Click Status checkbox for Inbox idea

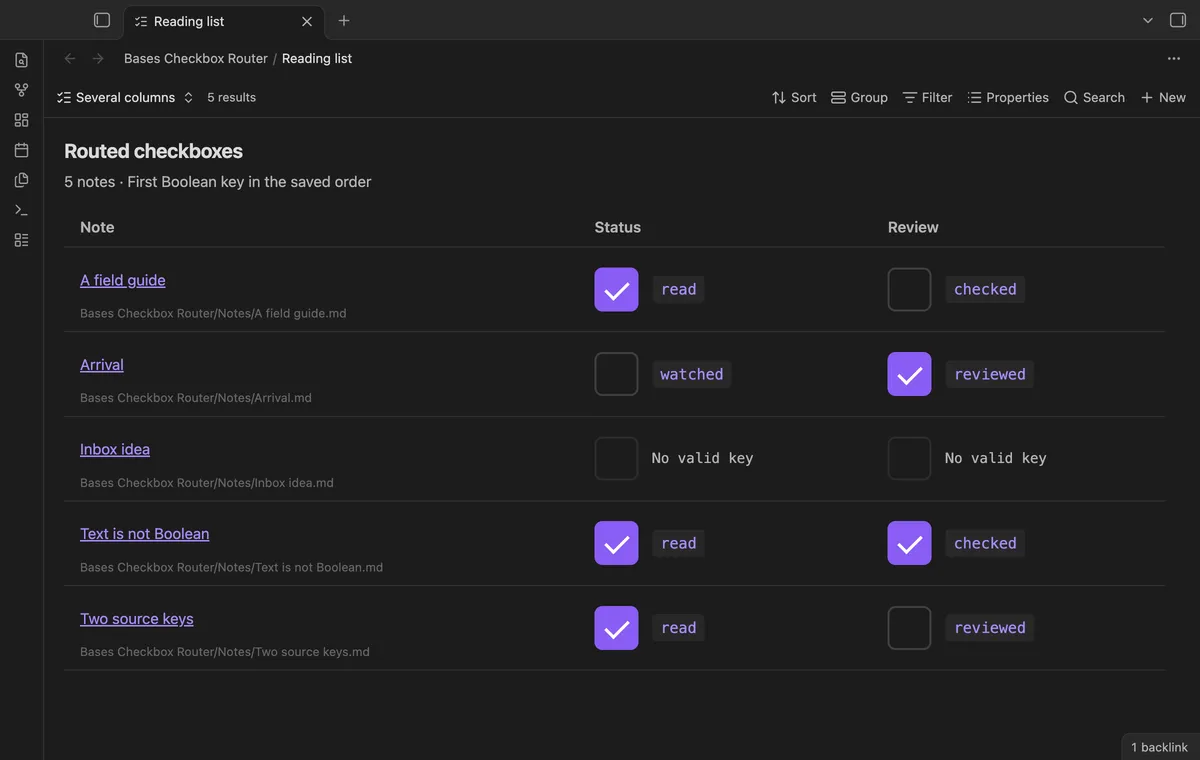coord(616,458)
